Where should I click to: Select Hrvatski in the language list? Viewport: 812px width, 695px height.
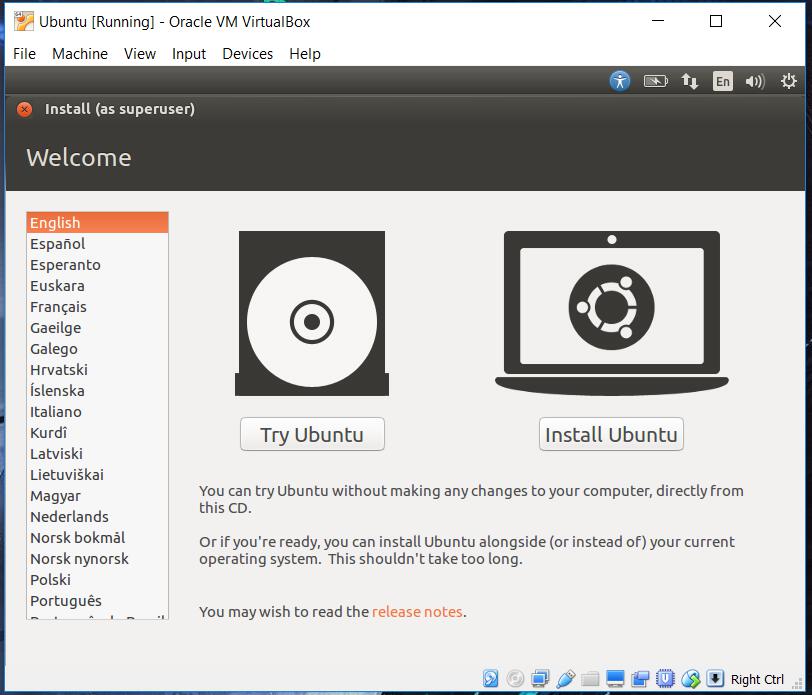tap(97, 370)
